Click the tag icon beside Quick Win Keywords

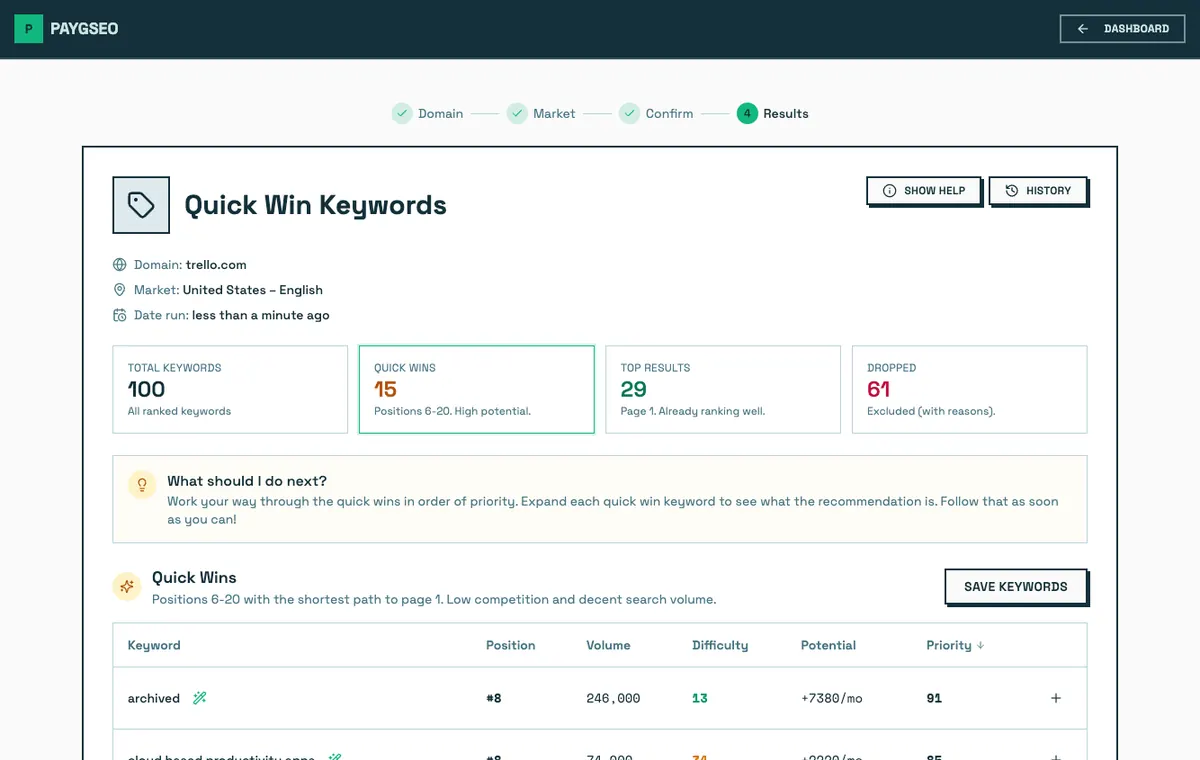141,205
